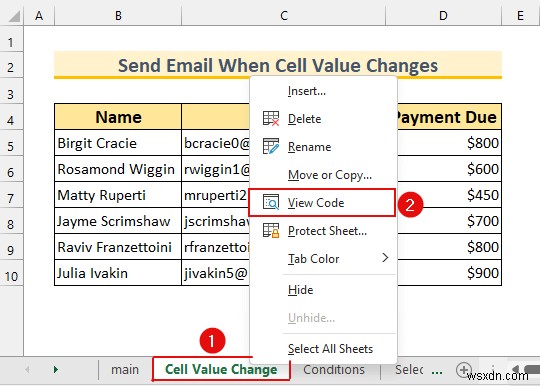
Task: Select cell with Rosamond Wiggin
Action: (118, 169)
